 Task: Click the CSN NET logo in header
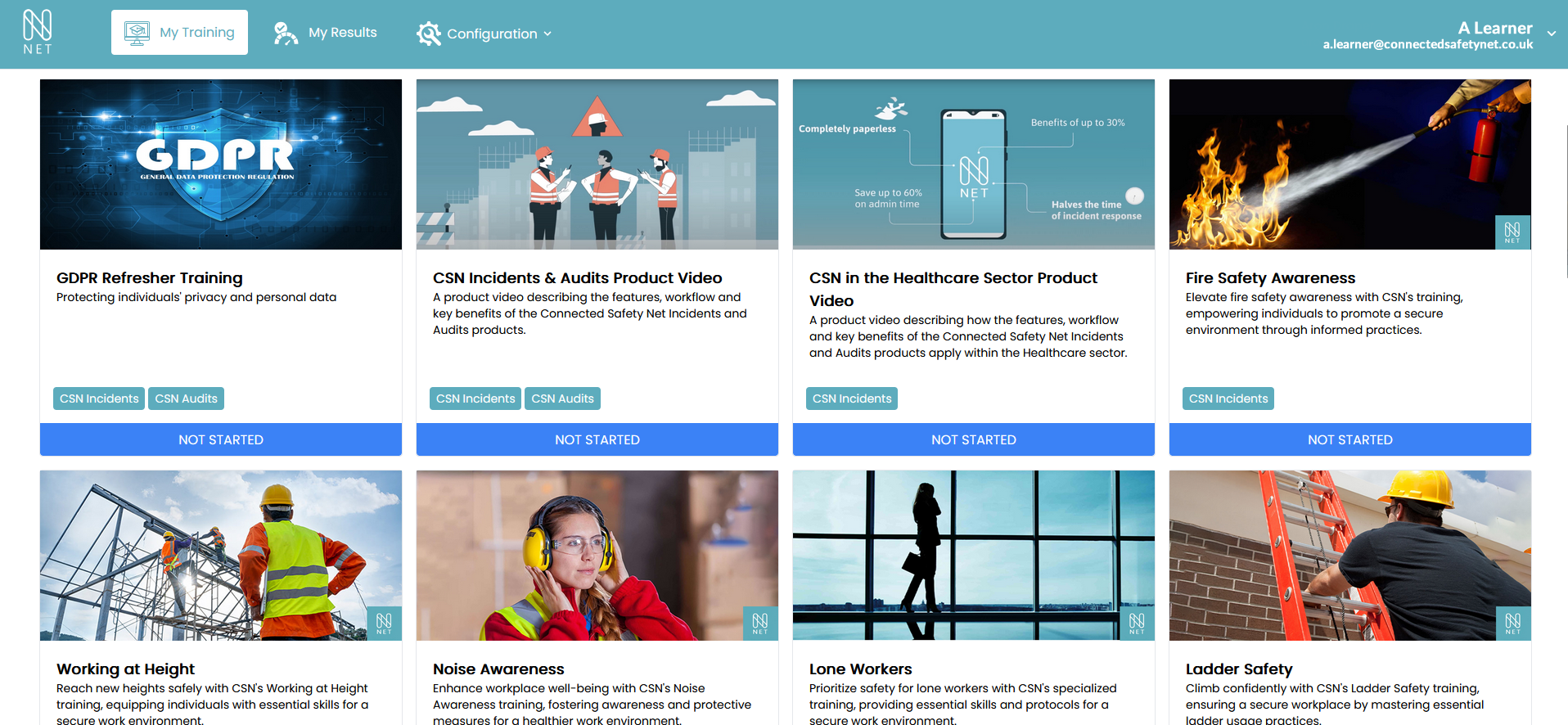(x=38, y=33)
